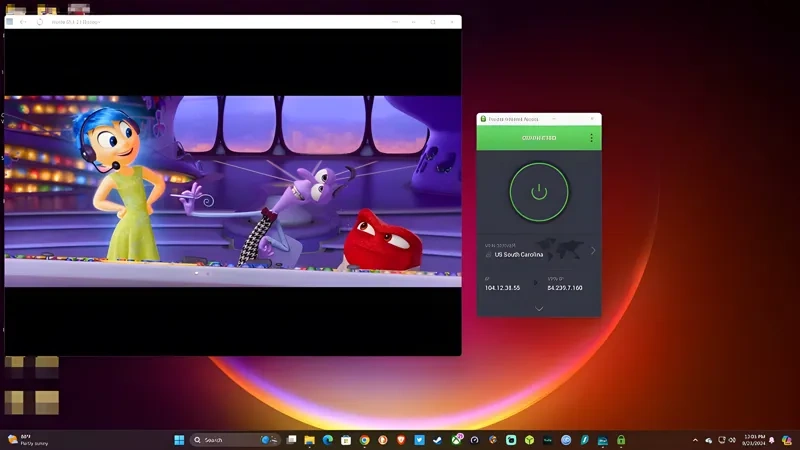800x450 pixels.
Task: Open File Explorer from the taskbar
Action: point(309,439)
